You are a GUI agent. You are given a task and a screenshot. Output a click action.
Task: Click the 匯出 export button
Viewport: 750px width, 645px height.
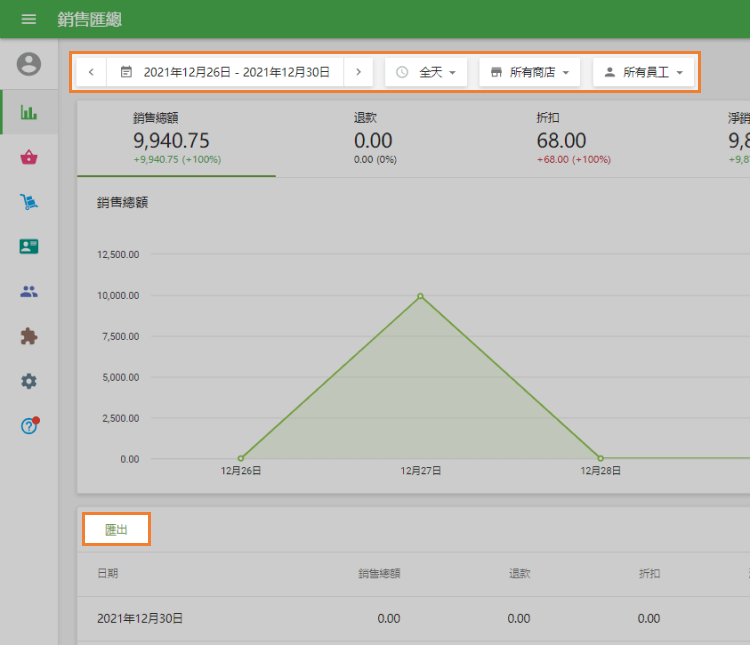[x=116, y=530]
